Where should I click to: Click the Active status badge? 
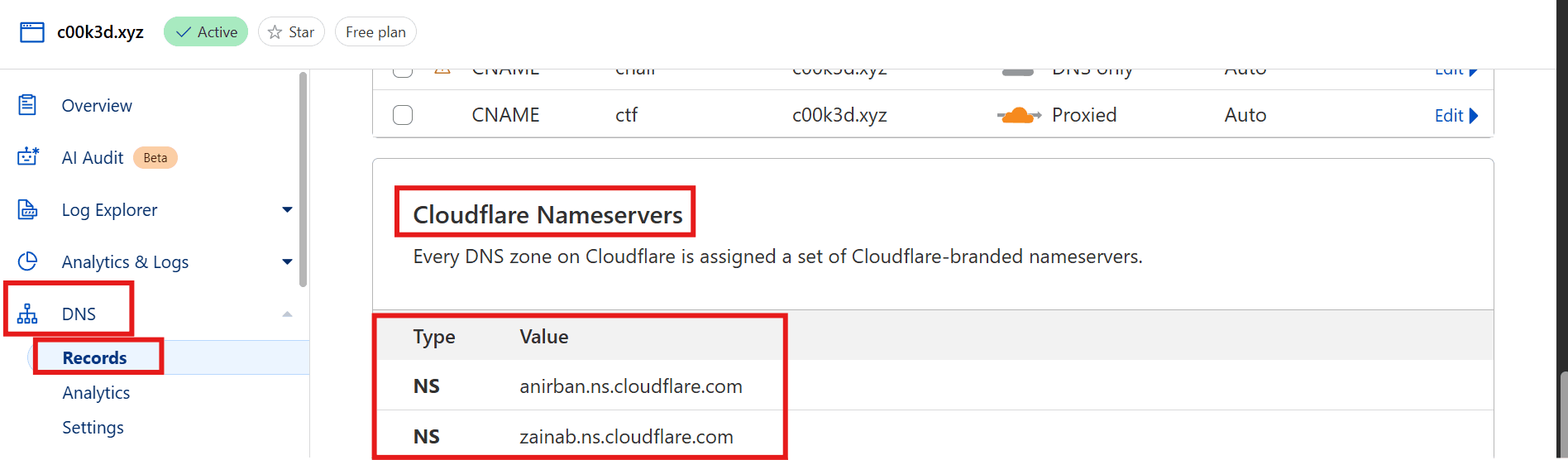(206, 32)
